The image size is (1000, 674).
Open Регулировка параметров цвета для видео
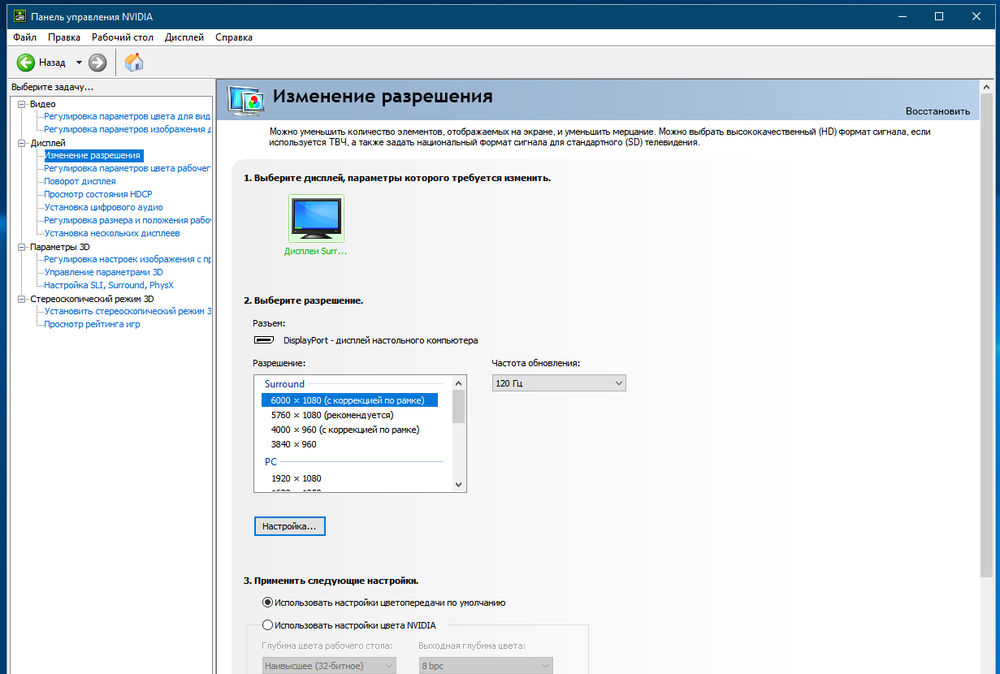click(127, 116)
